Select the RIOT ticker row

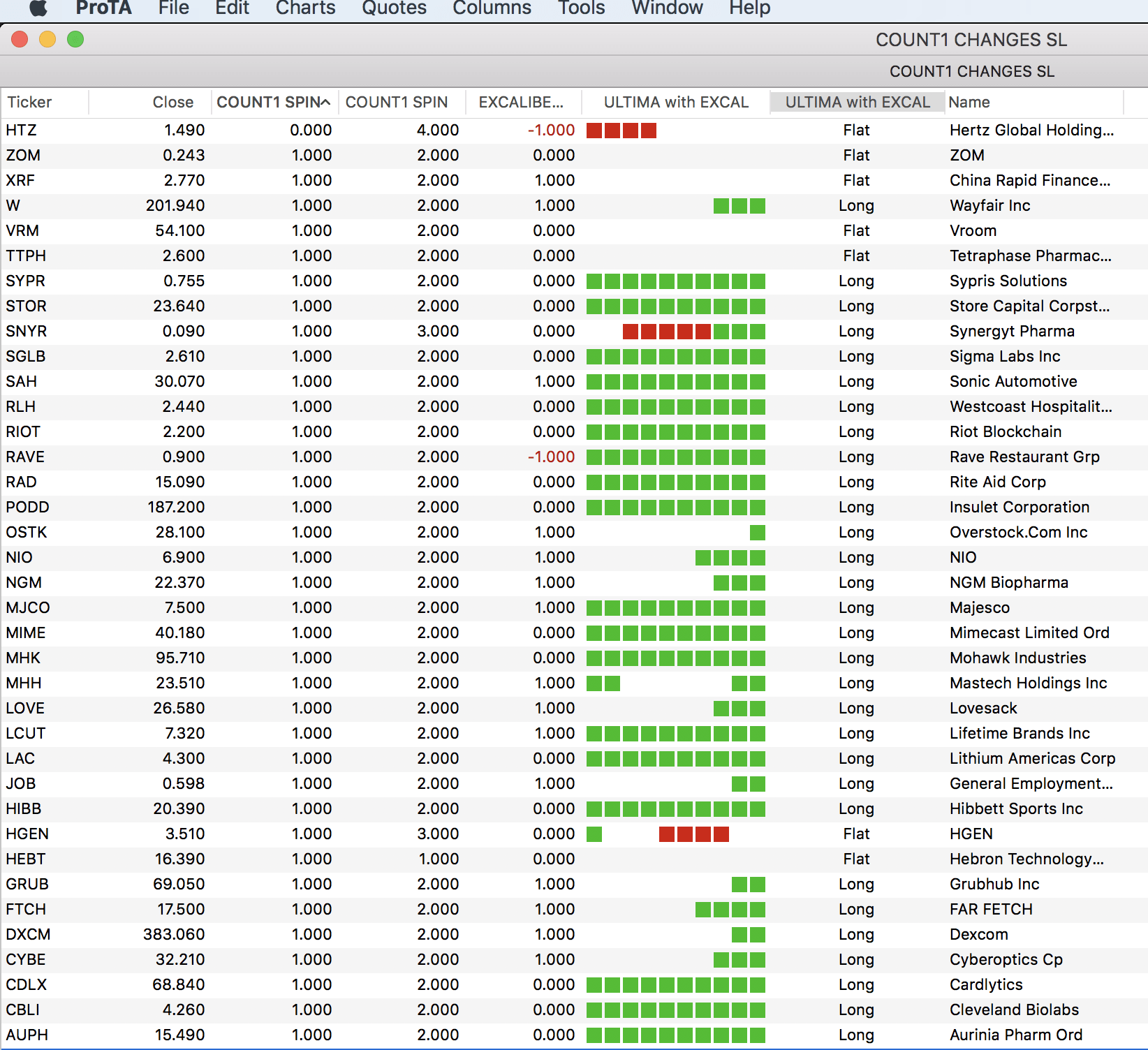click(23, 432)
